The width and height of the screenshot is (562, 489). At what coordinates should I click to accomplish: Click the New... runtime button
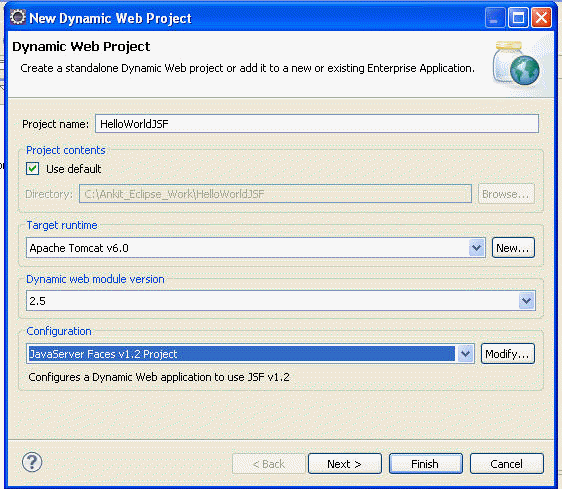click(513, 248)
